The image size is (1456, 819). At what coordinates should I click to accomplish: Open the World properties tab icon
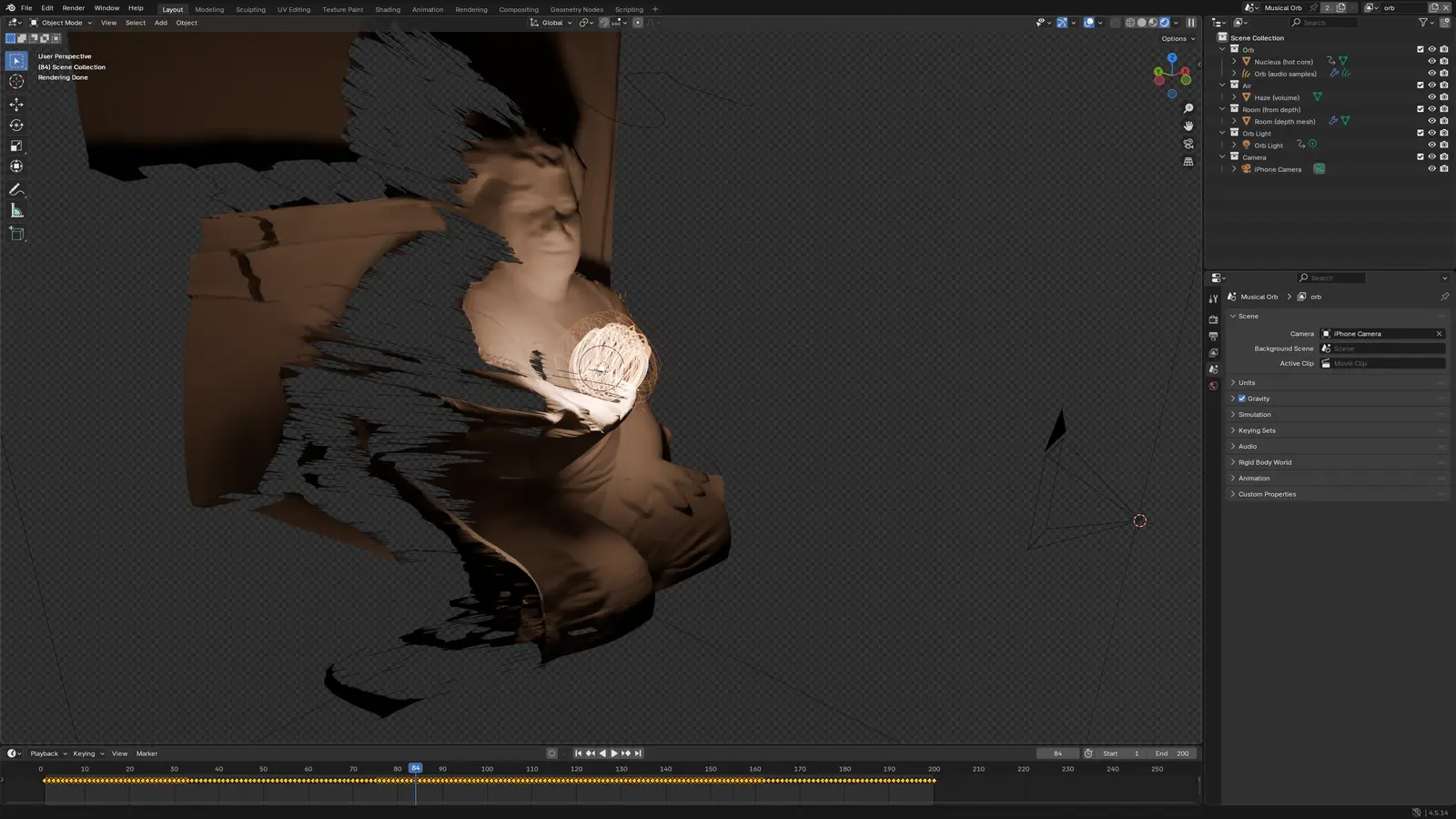click(x=1213, y=386)
